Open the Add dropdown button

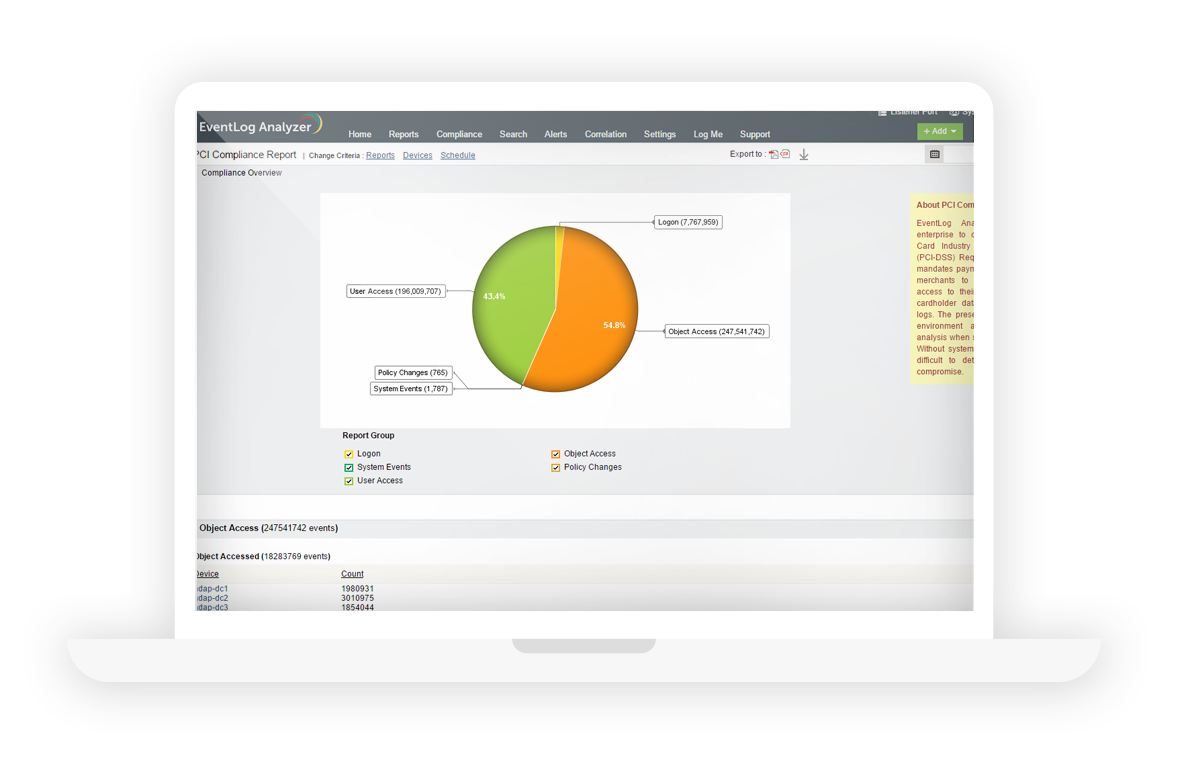[x=940, y=131]
